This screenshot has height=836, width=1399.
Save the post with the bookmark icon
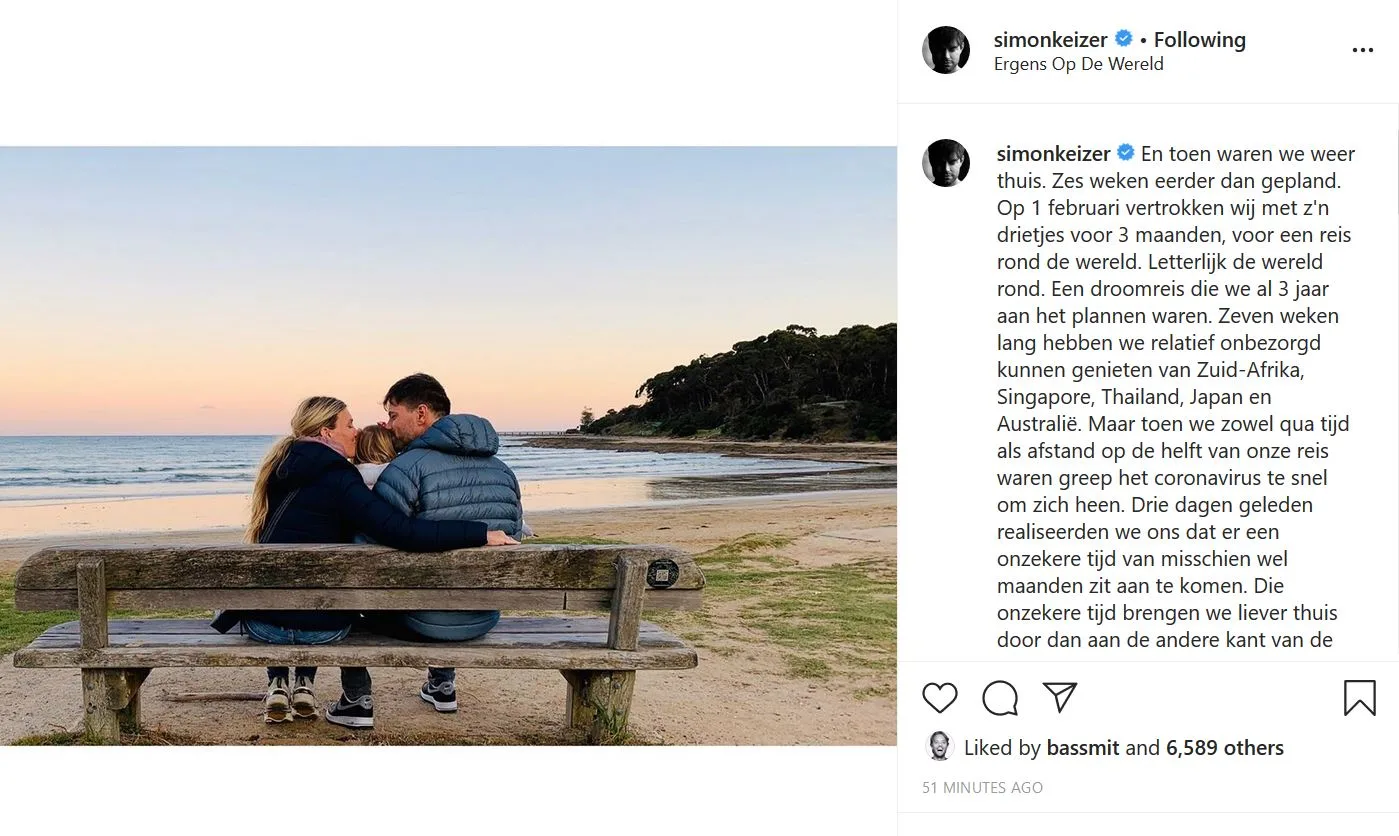(x=1360, y=698)
